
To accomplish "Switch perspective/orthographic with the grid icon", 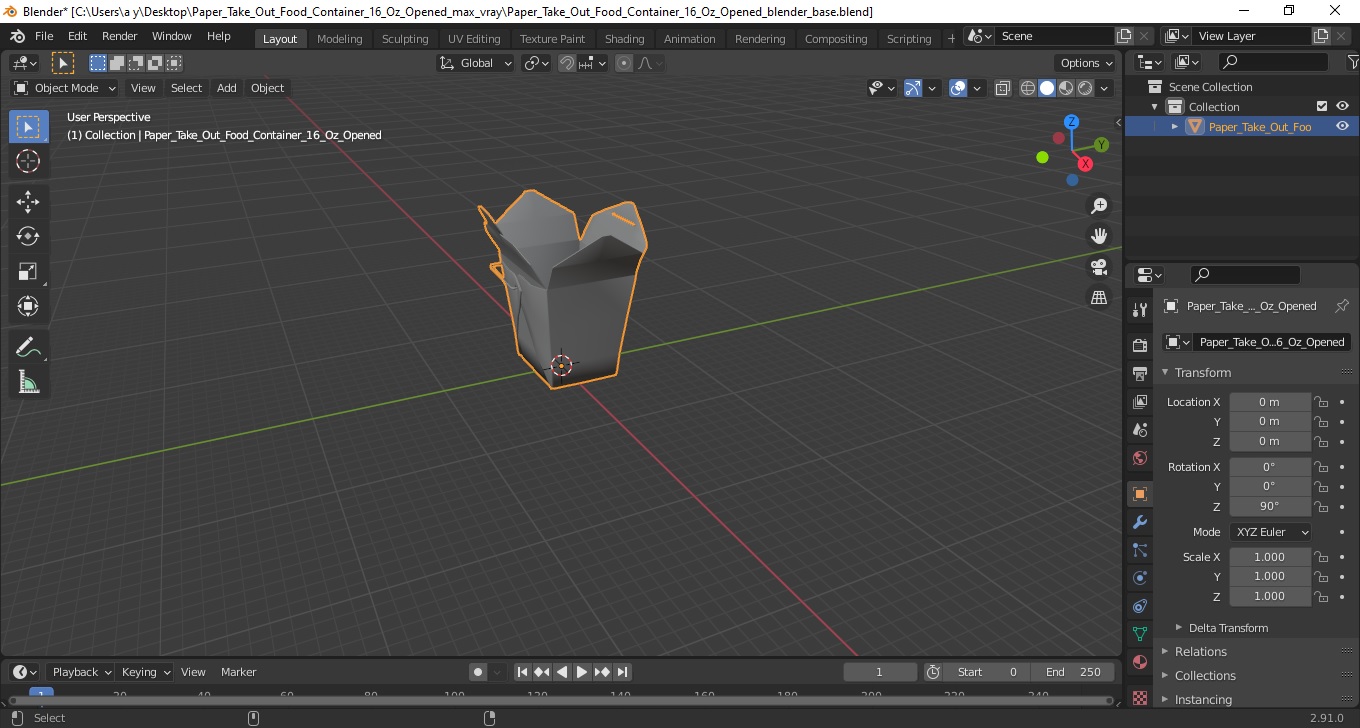I will tap(1099, 298).
